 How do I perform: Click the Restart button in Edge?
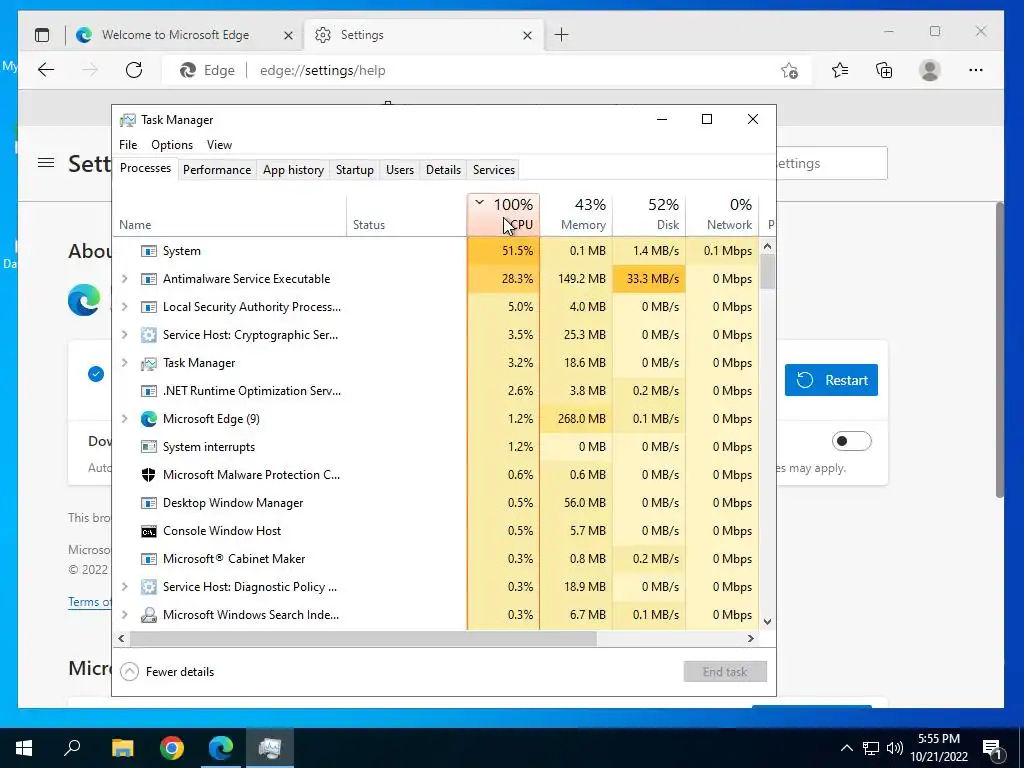pos(831,380)
